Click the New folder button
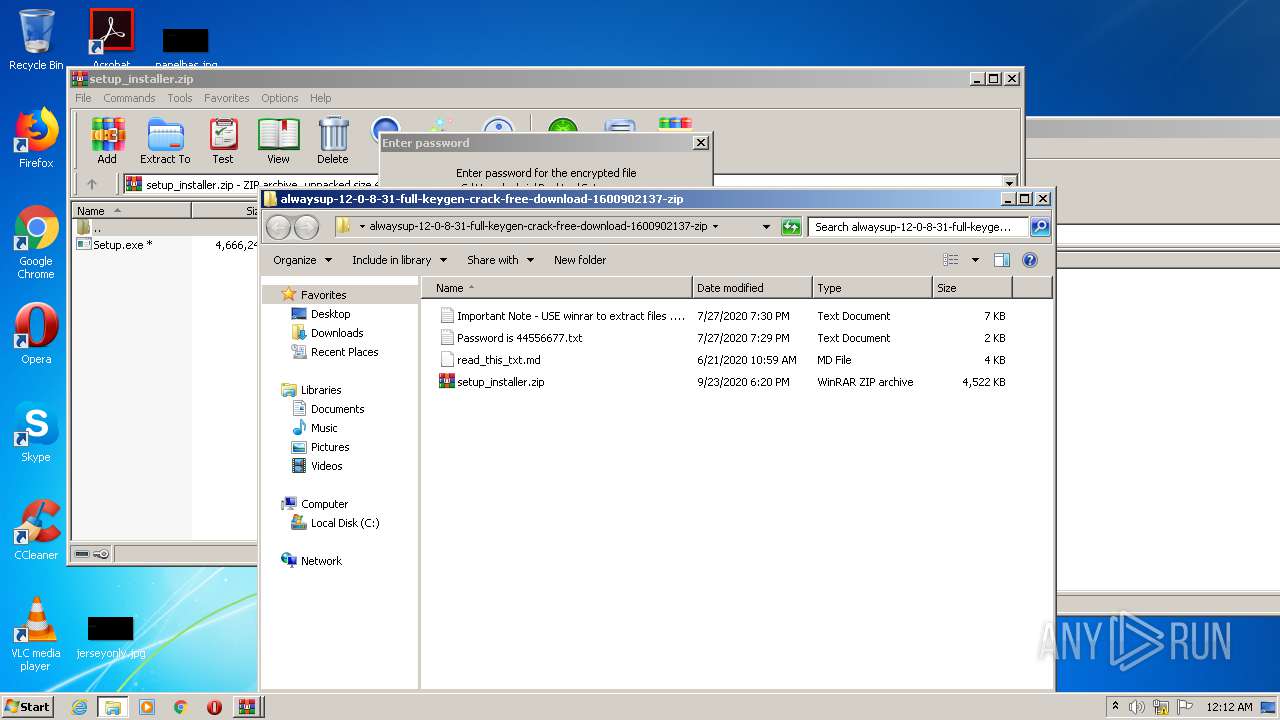1280x720 pixels. pos(580,260)
